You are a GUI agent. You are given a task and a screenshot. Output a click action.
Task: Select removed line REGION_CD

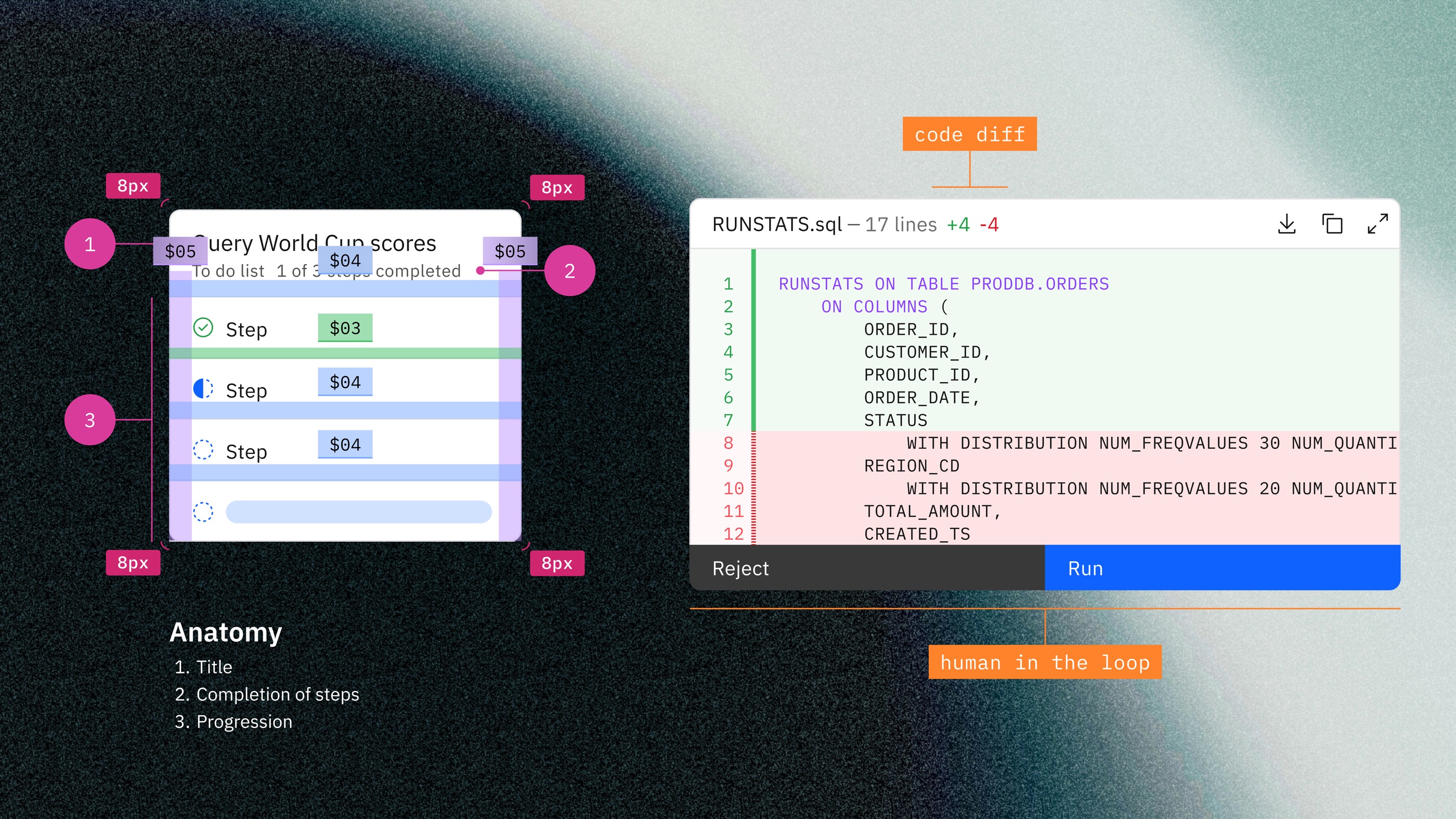click(911, 466)
